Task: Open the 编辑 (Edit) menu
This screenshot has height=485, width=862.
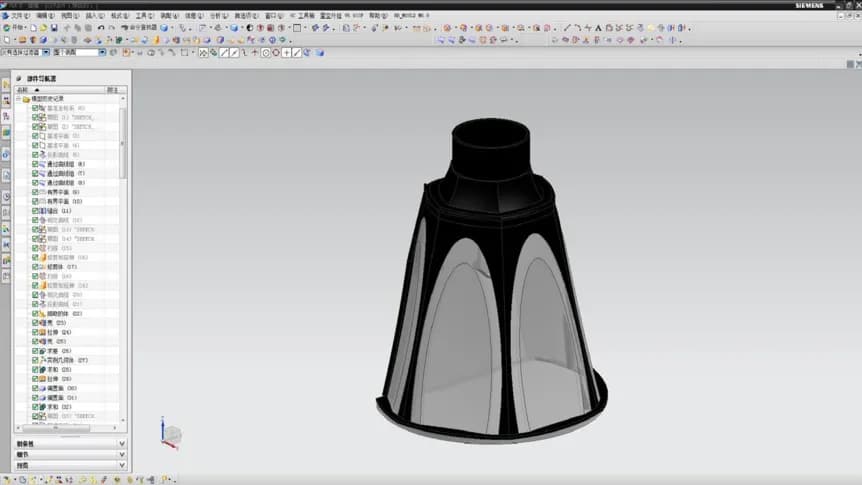Action: (x=45, y=16)
